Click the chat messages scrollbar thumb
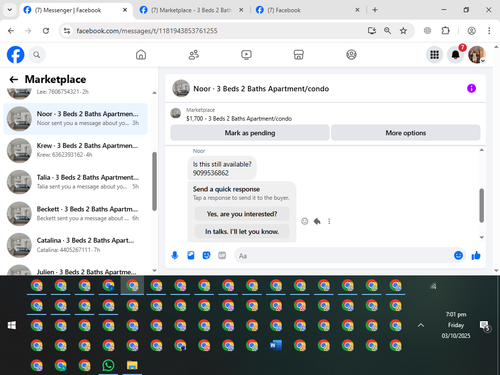The width and height of the screenshot is (500, 375). tap(481, 205)
